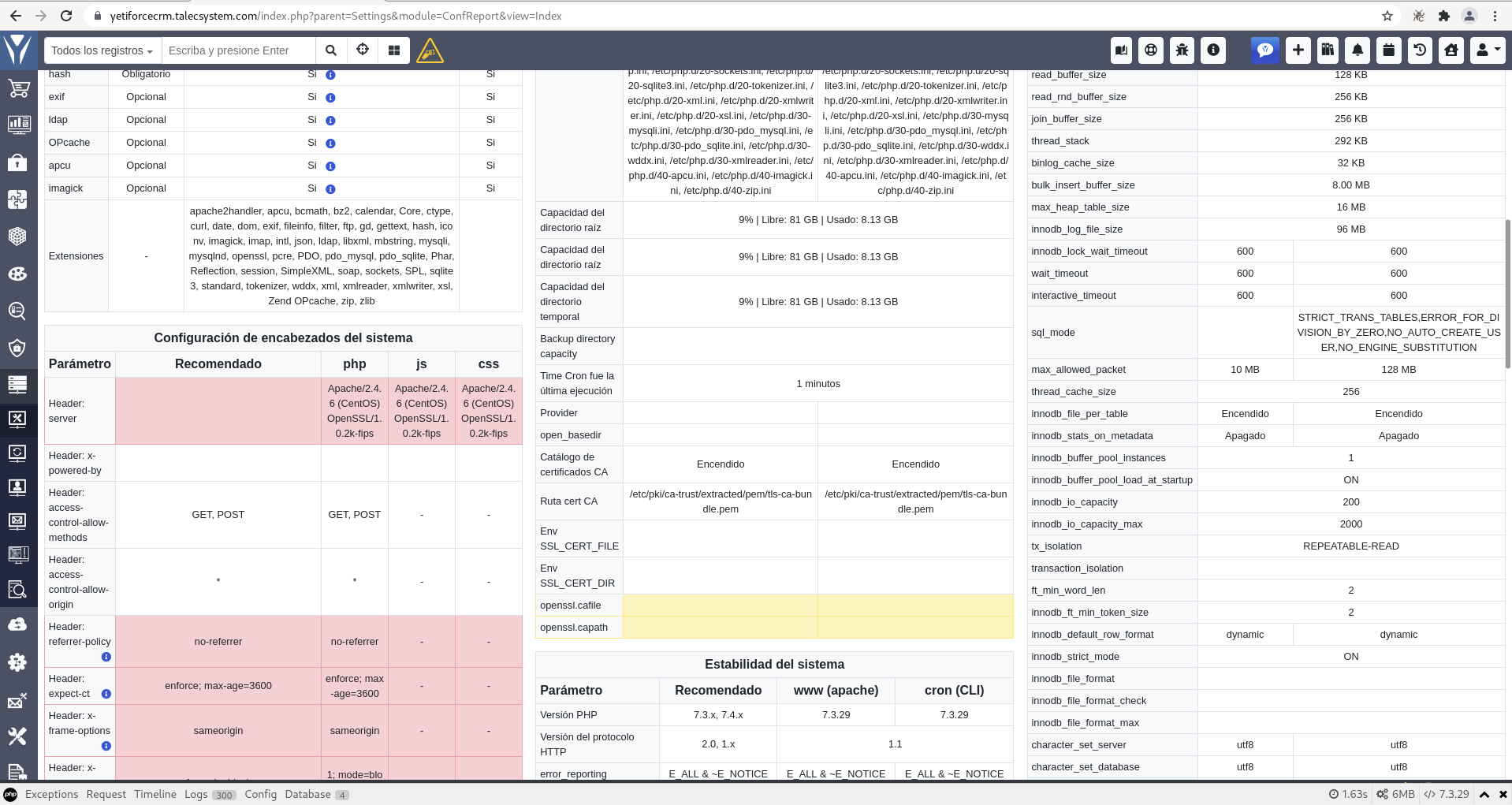
Task: Click the advanced search crosshair icon
Action: [x=363, y=50]
